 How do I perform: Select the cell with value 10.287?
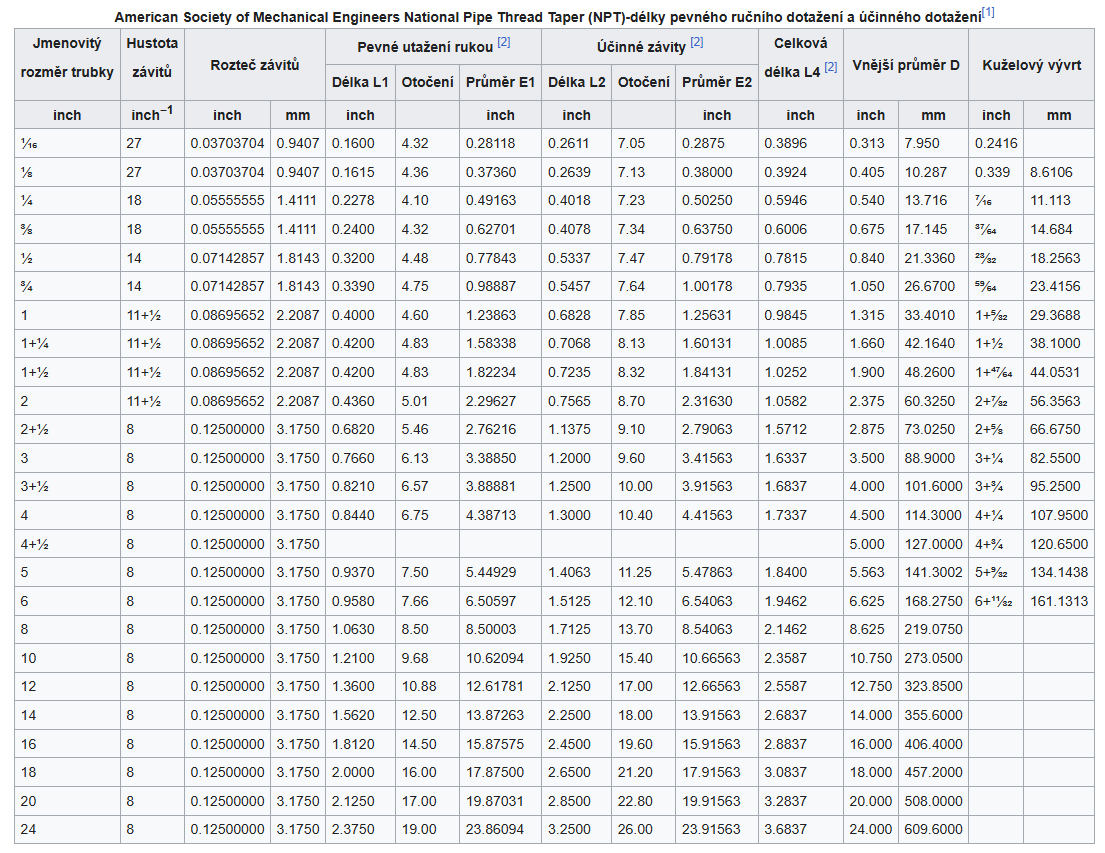coord(933,172)
